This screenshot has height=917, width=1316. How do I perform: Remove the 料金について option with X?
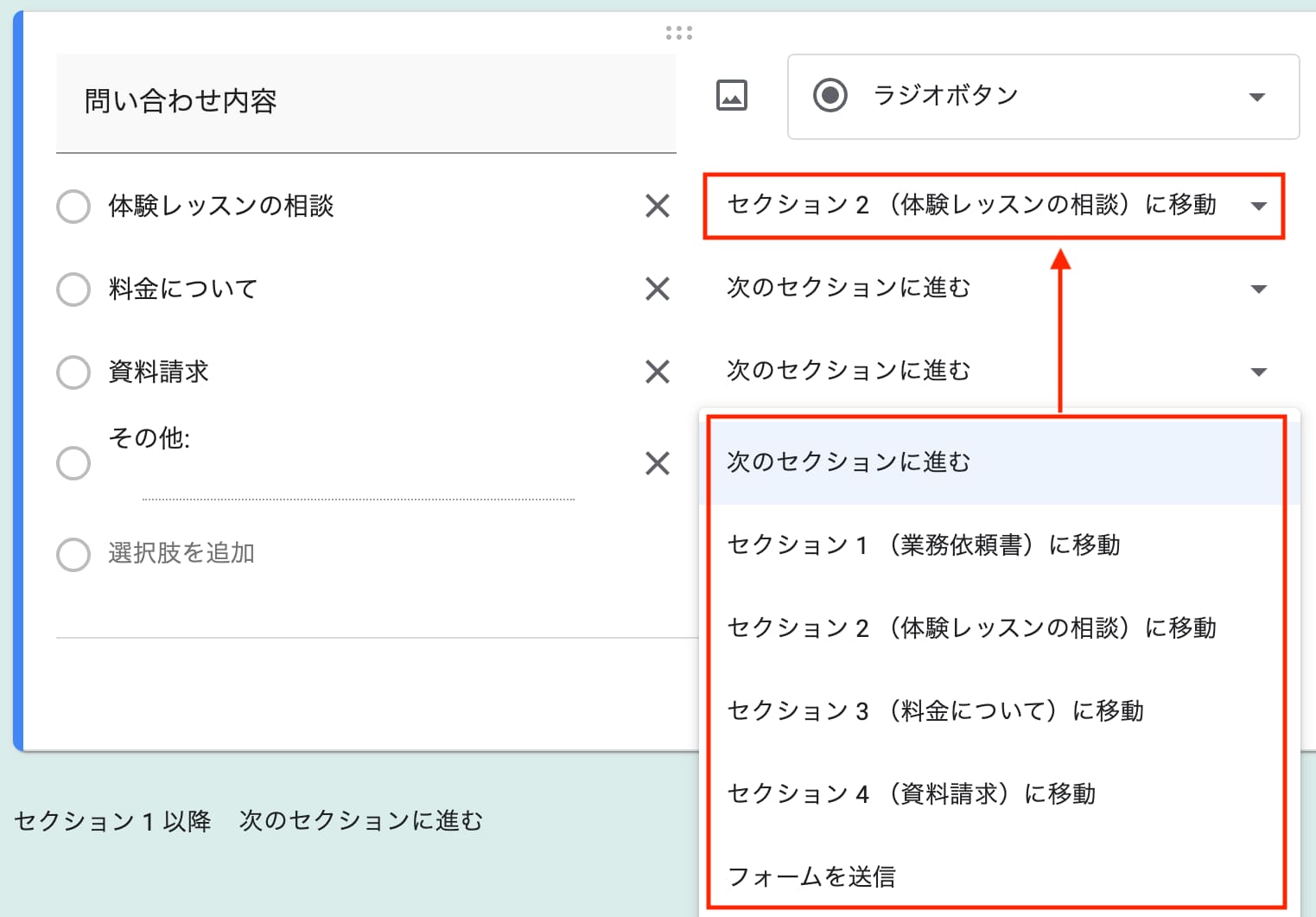pos(658,289)
